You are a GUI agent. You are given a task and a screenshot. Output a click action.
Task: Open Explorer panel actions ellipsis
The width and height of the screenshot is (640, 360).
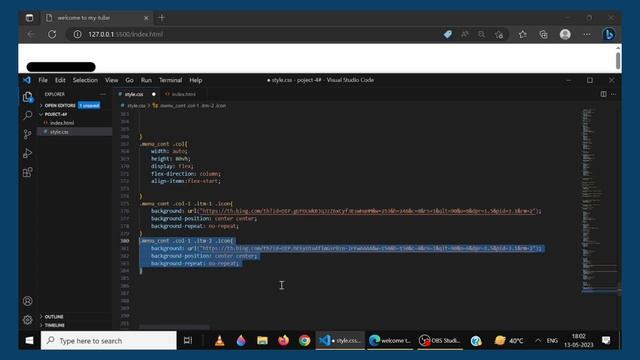tap(103, 94)
